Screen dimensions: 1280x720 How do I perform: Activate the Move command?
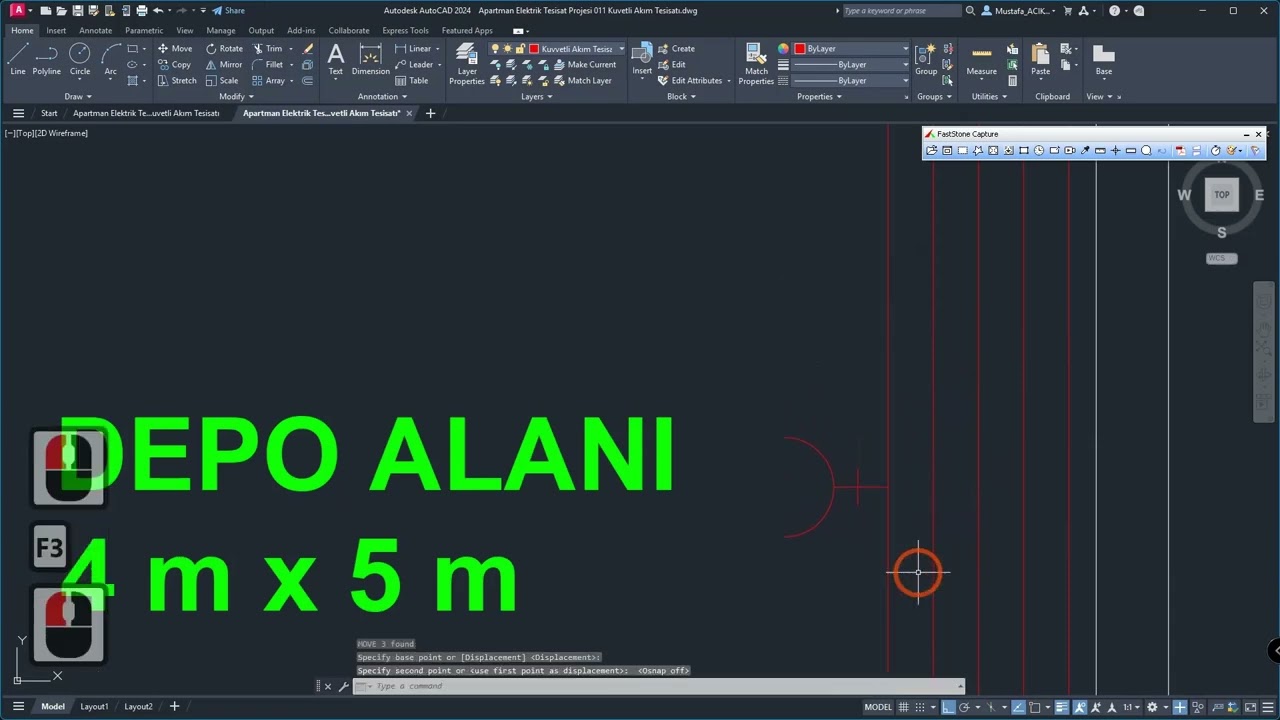175,48
